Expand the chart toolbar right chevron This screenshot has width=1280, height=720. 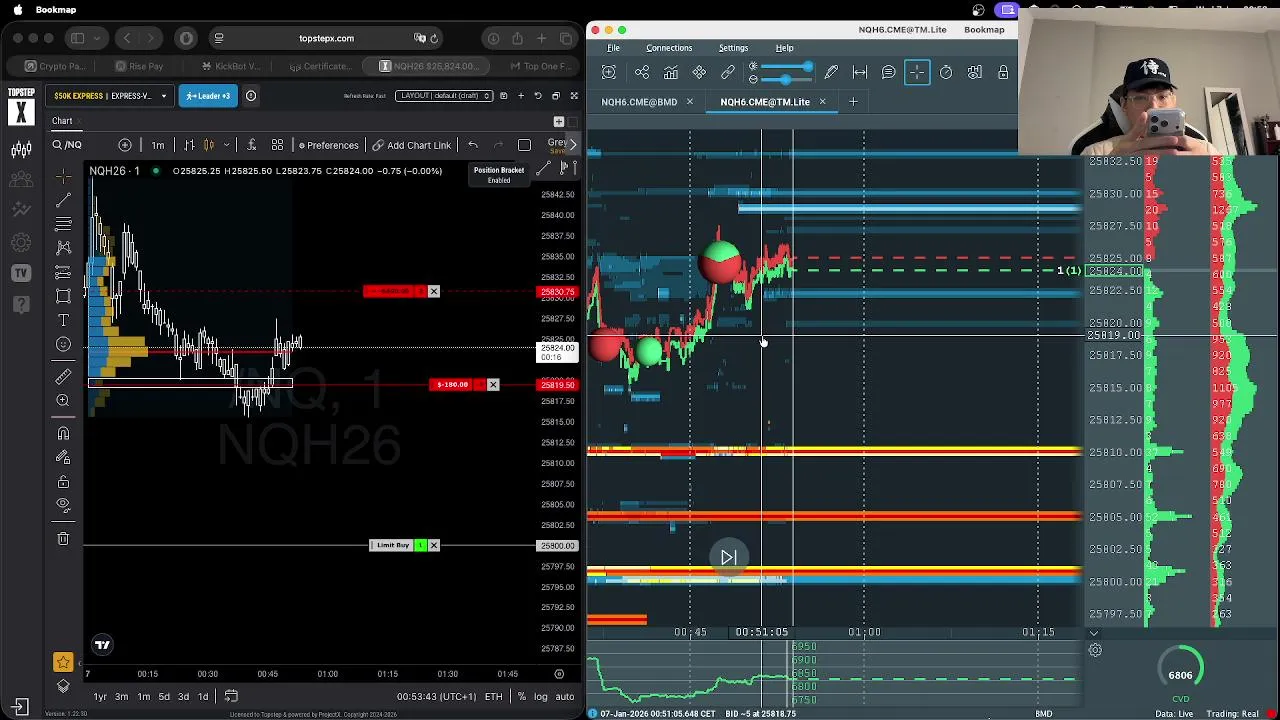tap(572, 145)
